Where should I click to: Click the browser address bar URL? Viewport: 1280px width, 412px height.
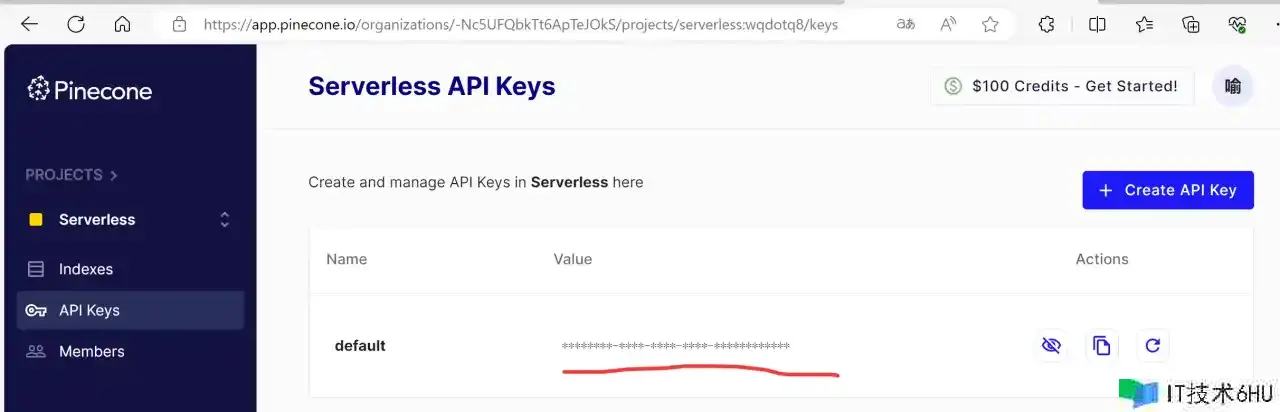(520, 24)
